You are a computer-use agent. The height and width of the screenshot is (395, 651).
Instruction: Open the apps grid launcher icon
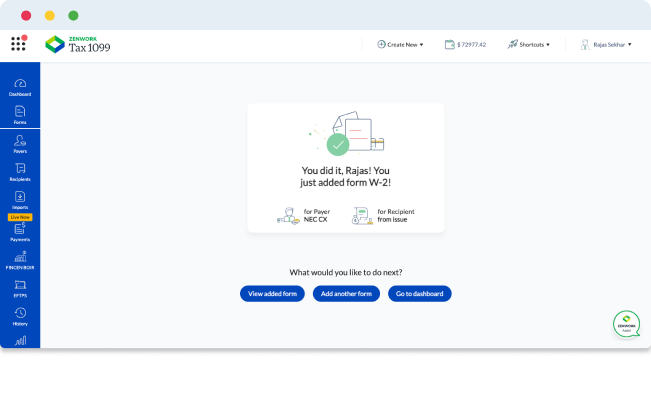coord(19,43)
